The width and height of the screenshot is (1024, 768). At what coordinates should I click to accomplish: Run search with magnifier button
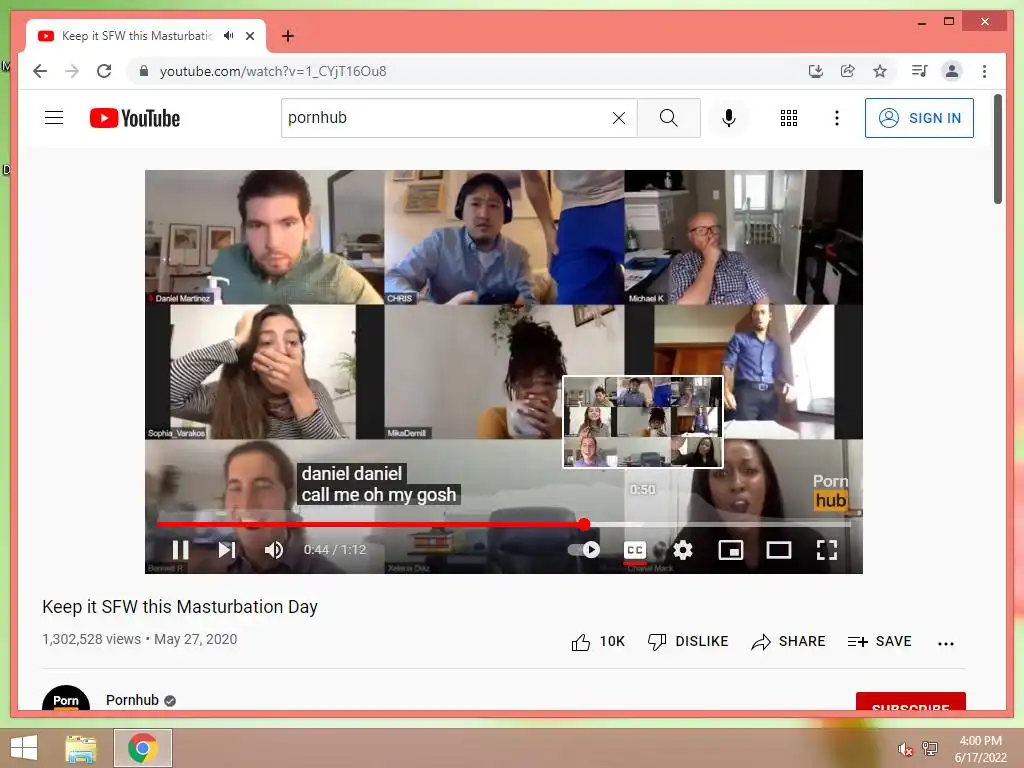669,118
